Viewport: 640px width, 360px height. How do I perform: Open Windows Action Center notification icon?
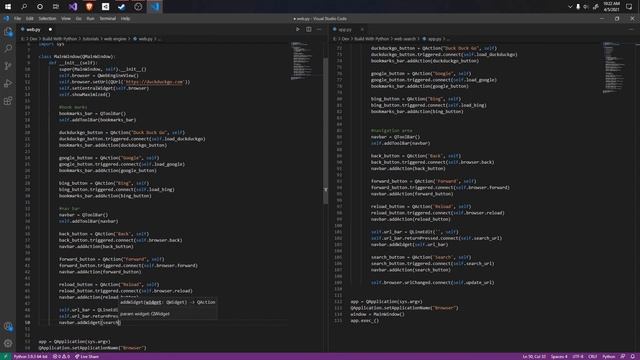pyautogui.click(x=629, y=7)
